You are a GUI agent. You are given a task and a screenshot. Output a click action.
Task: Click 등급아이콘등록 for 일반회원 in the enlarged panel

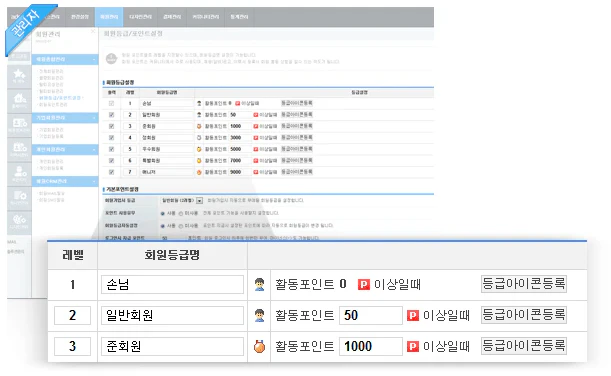524,314
